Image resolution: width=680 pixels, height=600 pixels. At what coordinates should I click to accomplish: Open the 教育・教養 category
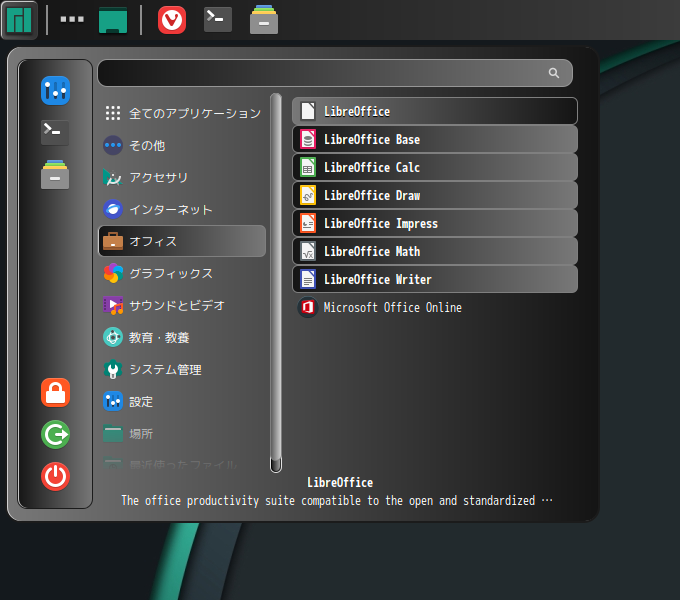182,337
